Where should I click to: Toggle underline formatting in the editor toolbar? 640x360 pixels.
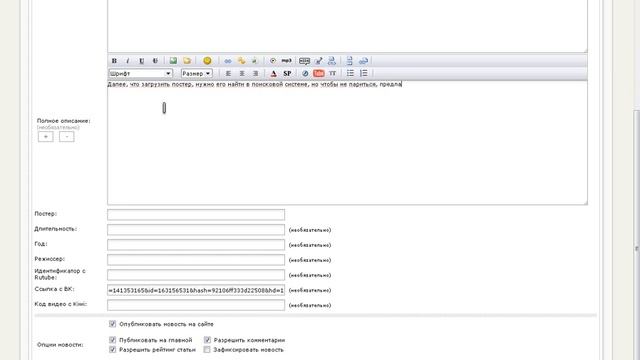click(x=142, y=61)
